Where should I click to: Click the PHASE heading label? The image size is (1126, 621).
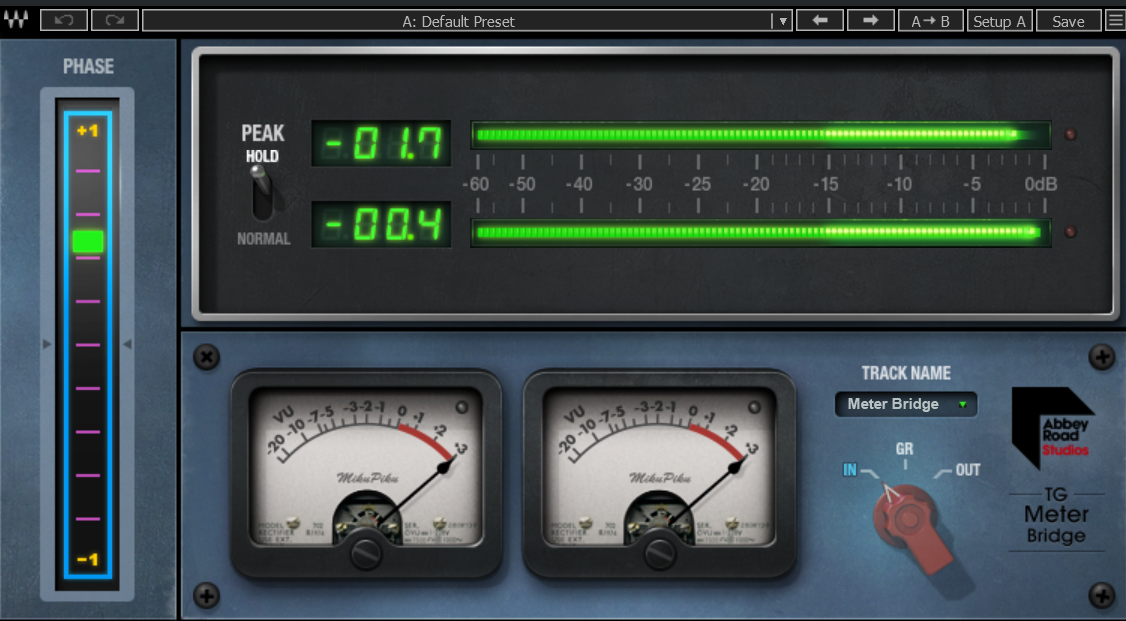click(x=88, y=67)
